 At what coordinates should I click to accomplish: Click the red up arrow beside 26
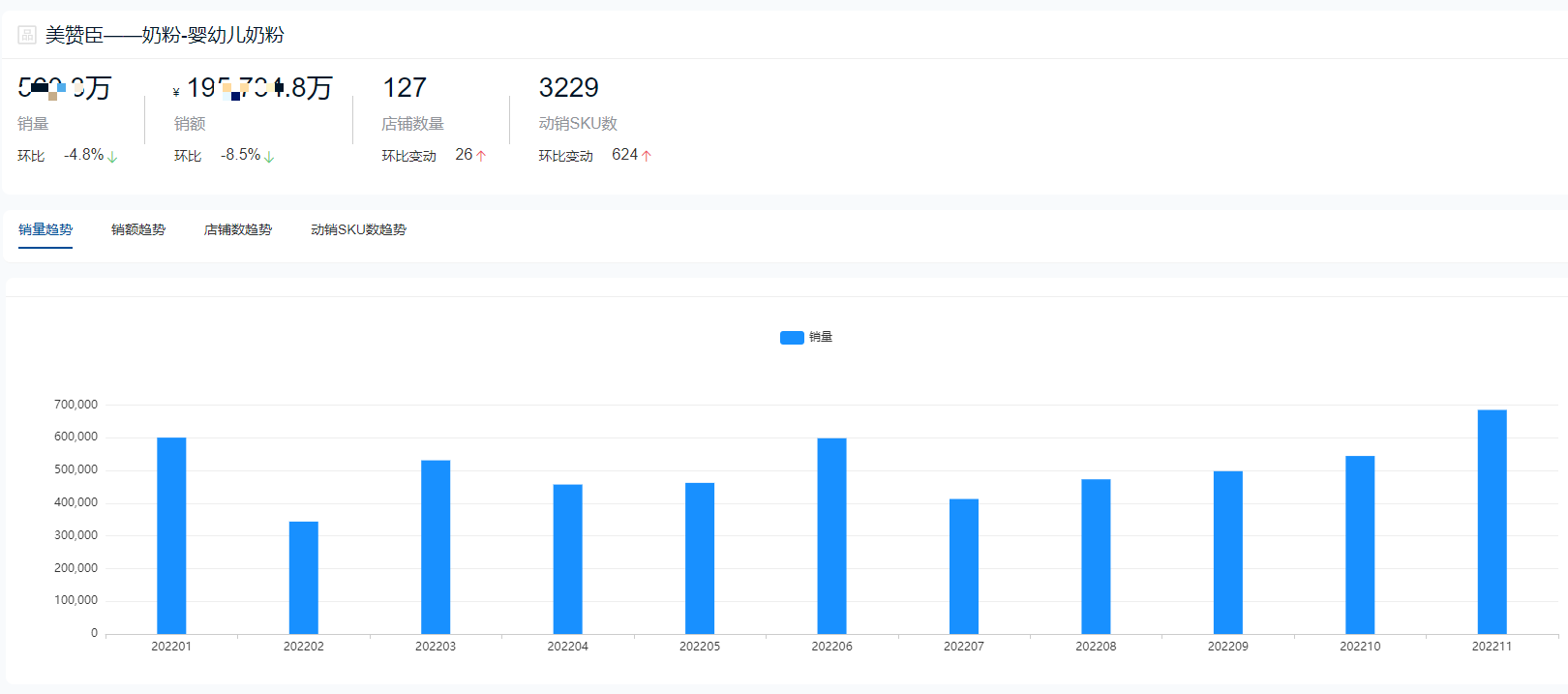[x=481, y=155]
